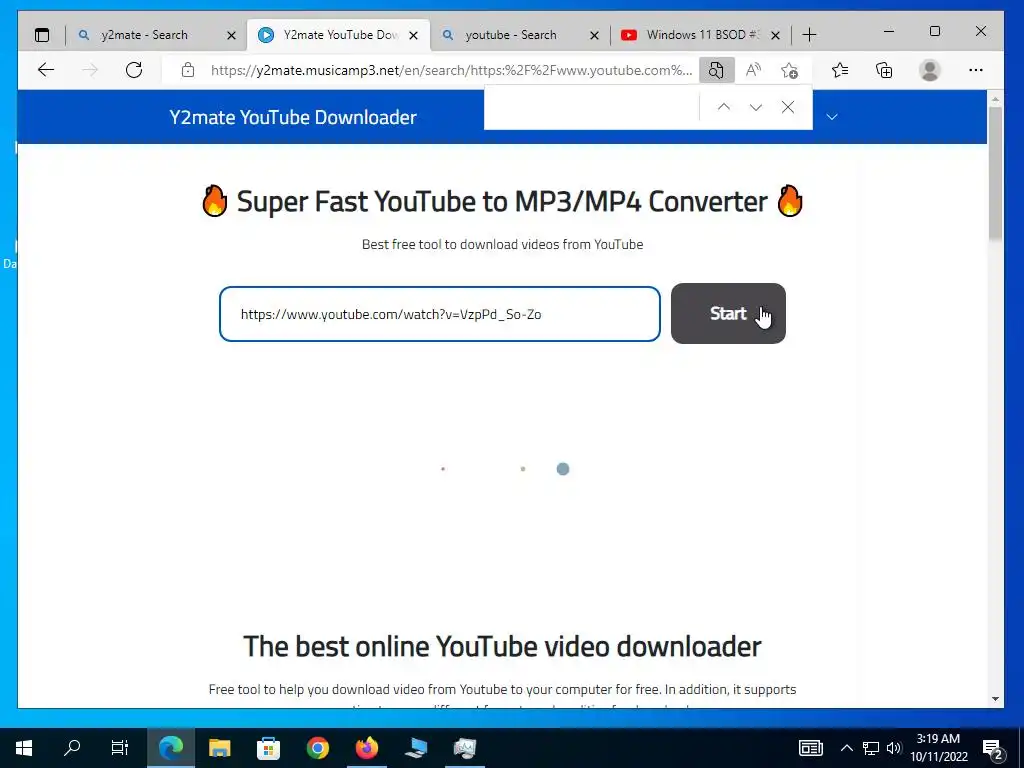This screenshot has height=768, width=1024.
Task: Open the Windows Start menu
Action: 24,748
